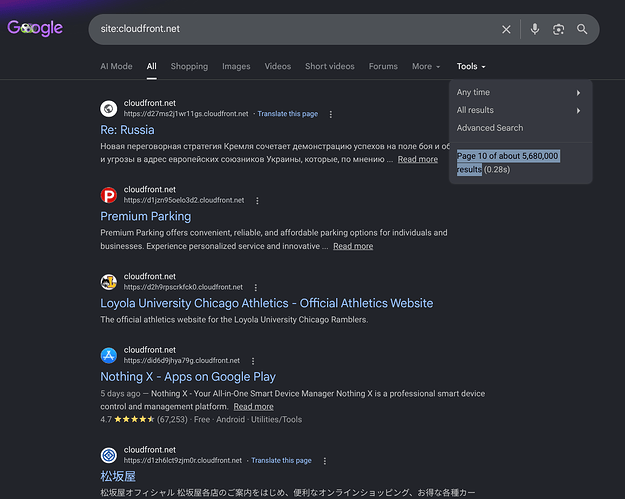The image size is (625, 499).
Task: Expand the Any time filter
Action: 521,92
